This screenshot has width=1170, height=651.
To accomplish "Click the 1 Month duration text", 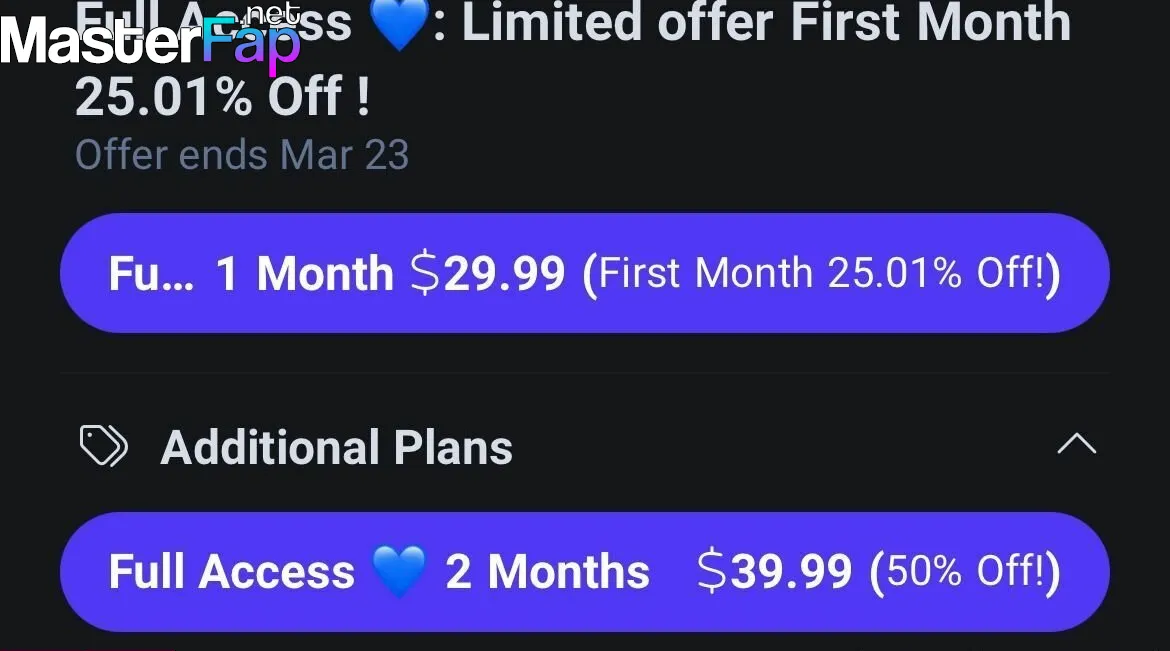I will [304, 273].
